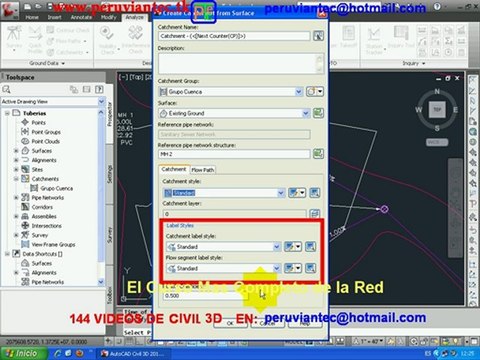This screenshot has width=480, height=360.
Task: Click the name template icon beside Catchment Name
Action: 318,36
